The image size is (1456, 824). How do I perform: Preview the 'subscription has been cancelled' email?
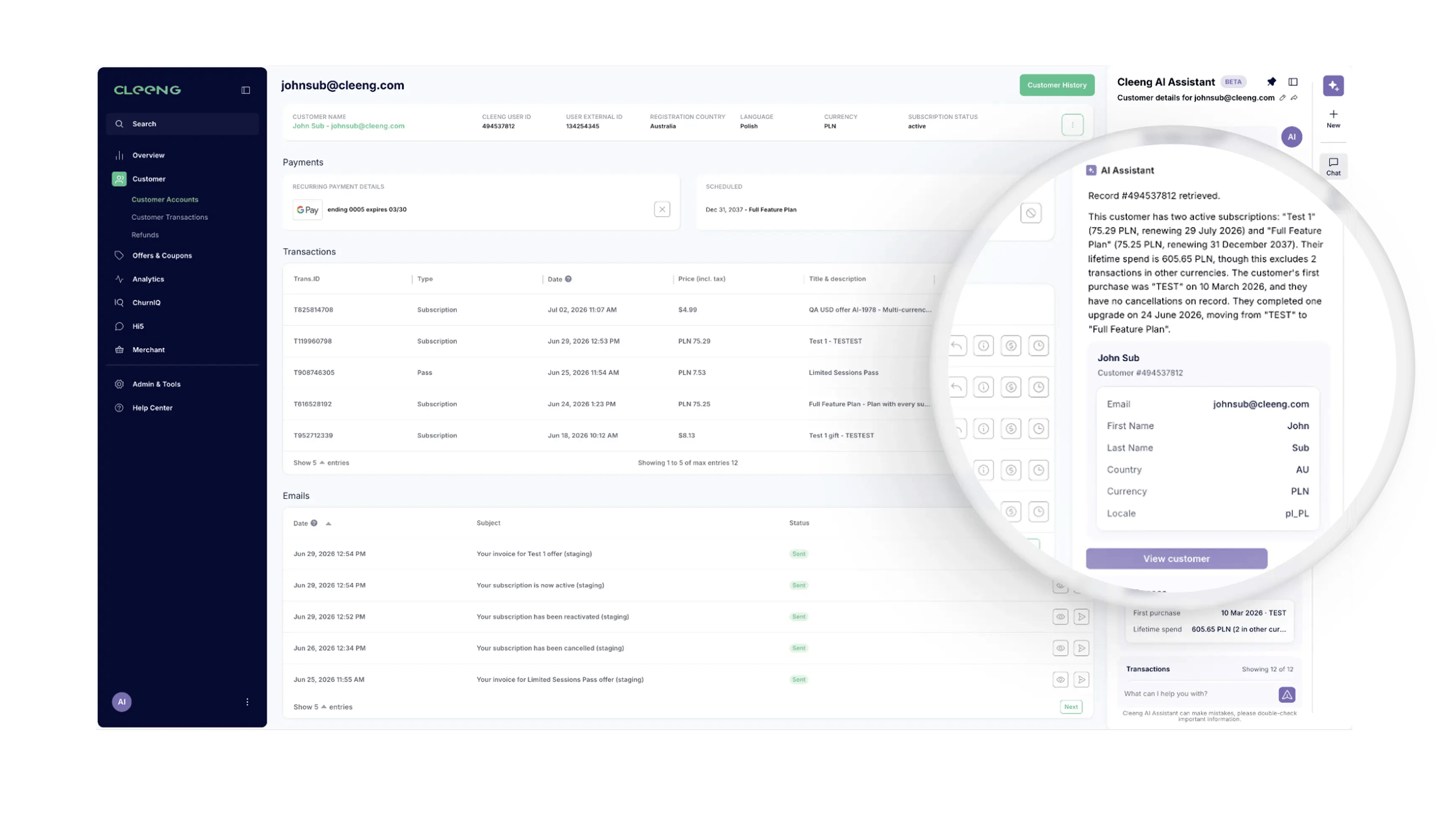coord(1060,649)
